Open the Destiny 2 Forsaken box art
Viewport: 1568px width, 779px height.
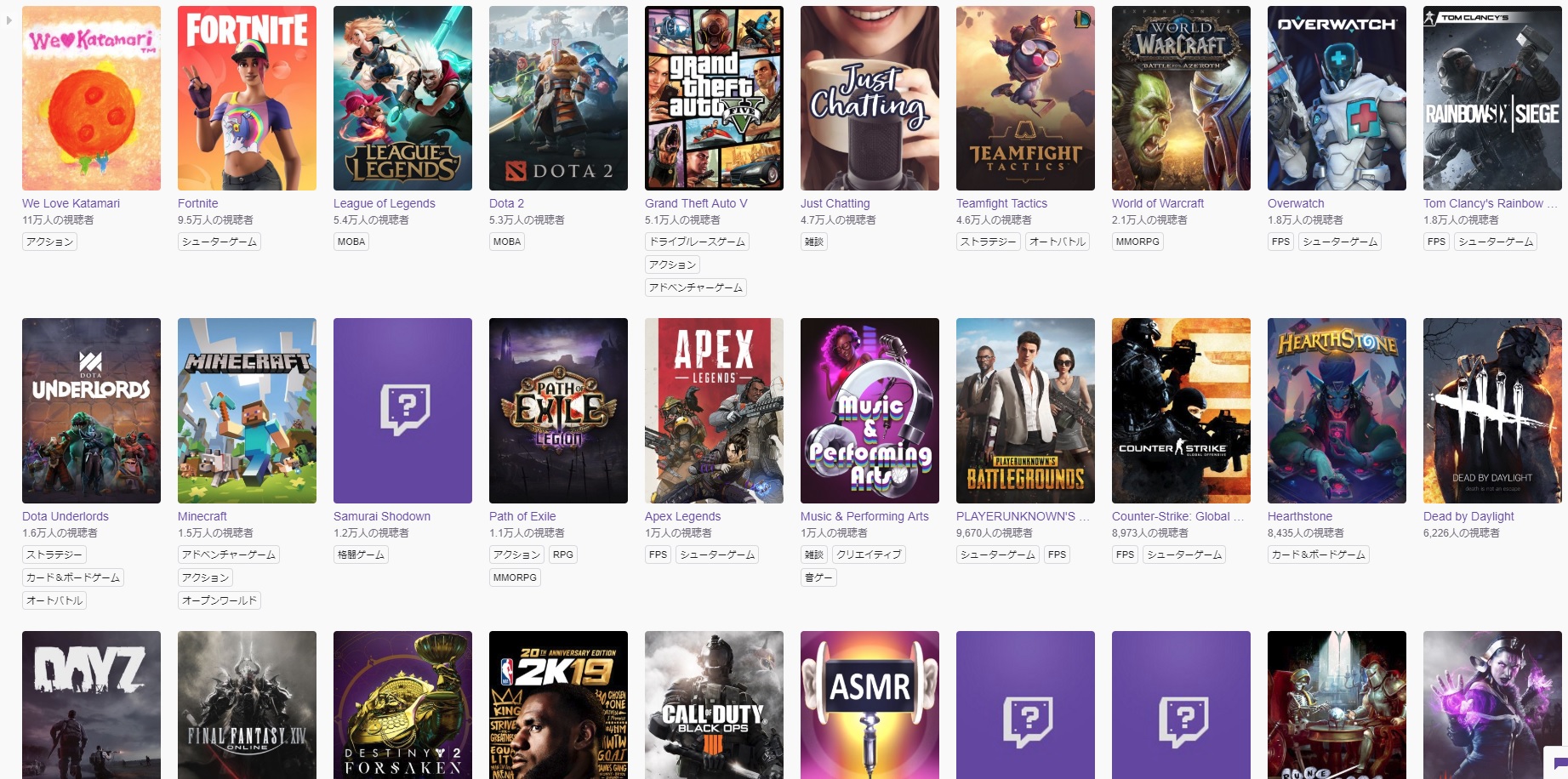pyautogui.click(x=402, y=705)
